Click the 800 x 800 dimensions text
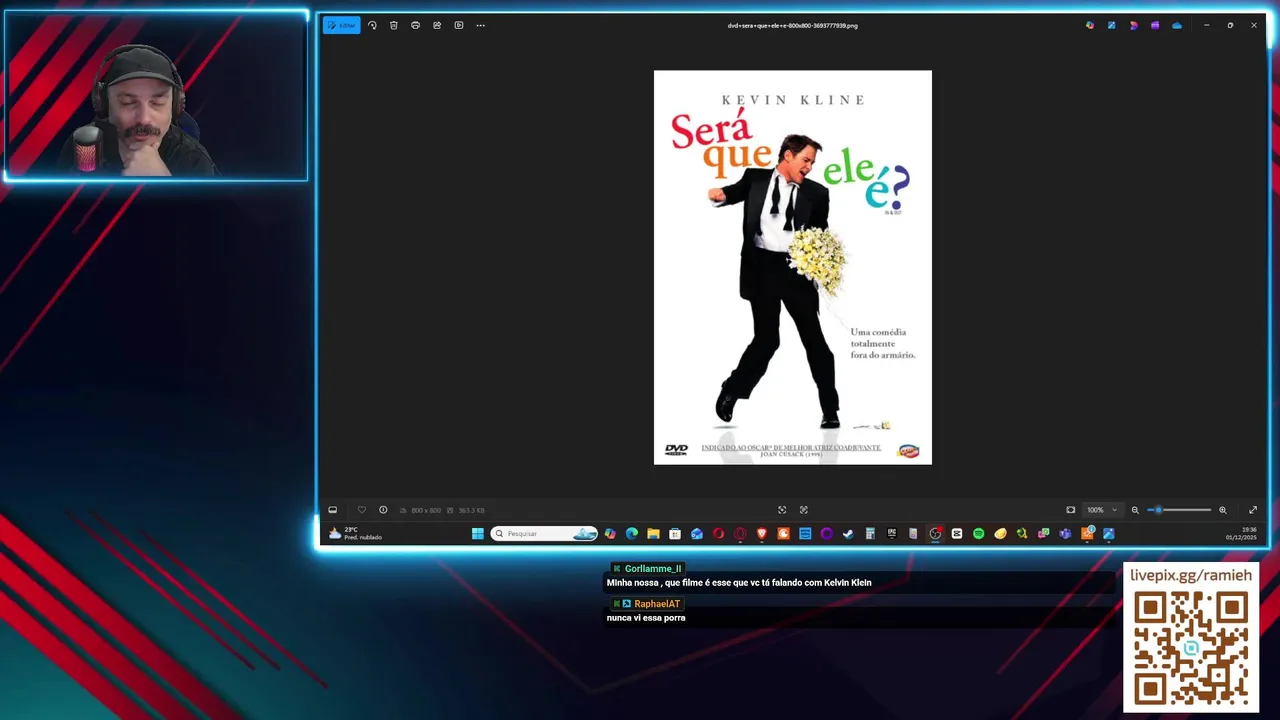This screenshot has height=720, width=1280. [425, 510]
